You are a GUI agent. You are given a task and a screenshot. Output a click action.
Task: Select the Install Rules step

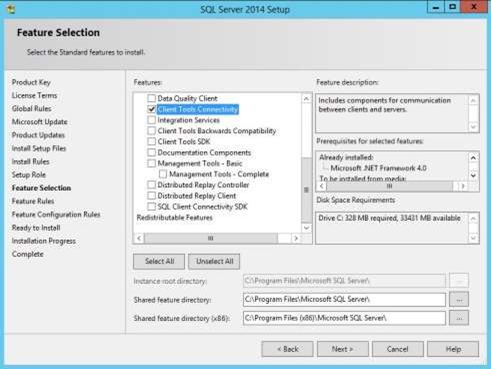click(31, 162)
